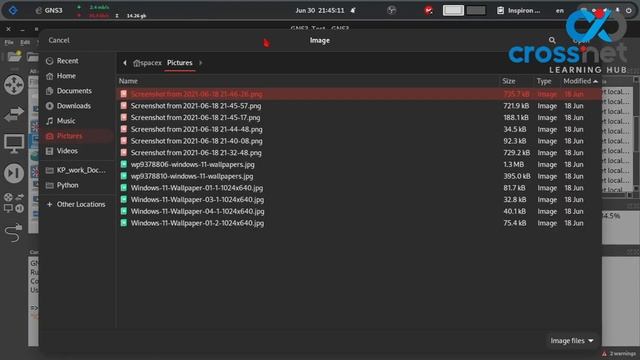Browse routers icon in GNS3 sidebar
The height and width of the screenshot is (360, 640).
coord(14,85)
